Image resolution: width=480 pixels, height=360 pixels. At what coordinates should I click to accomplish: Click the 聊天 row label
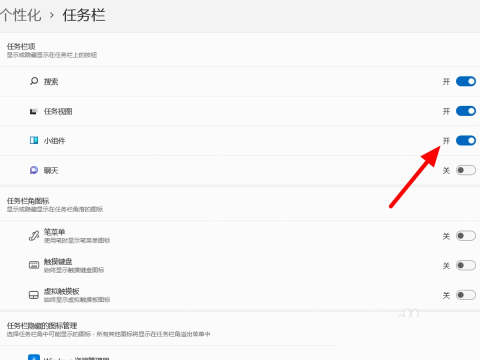[x=51, y=171]
